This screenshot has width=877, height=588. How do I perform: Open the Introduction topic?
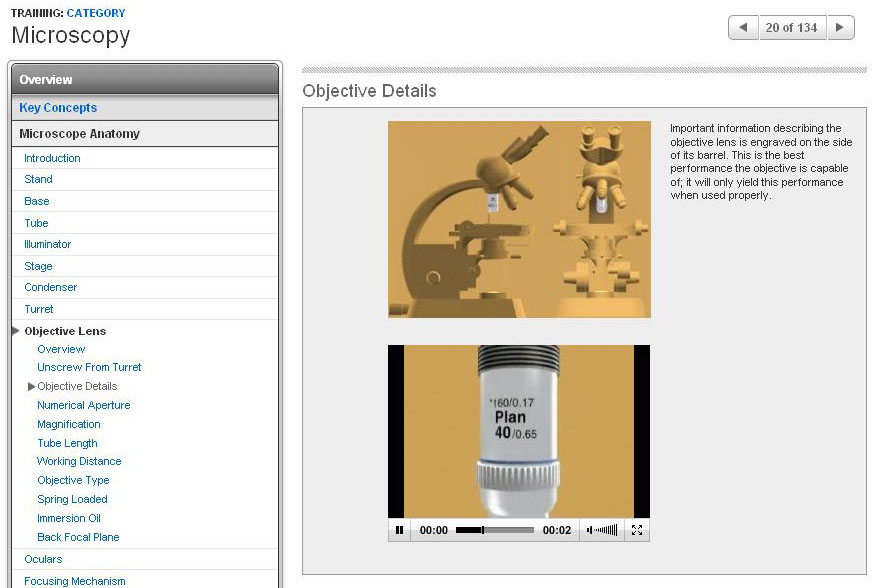[51, 158]
